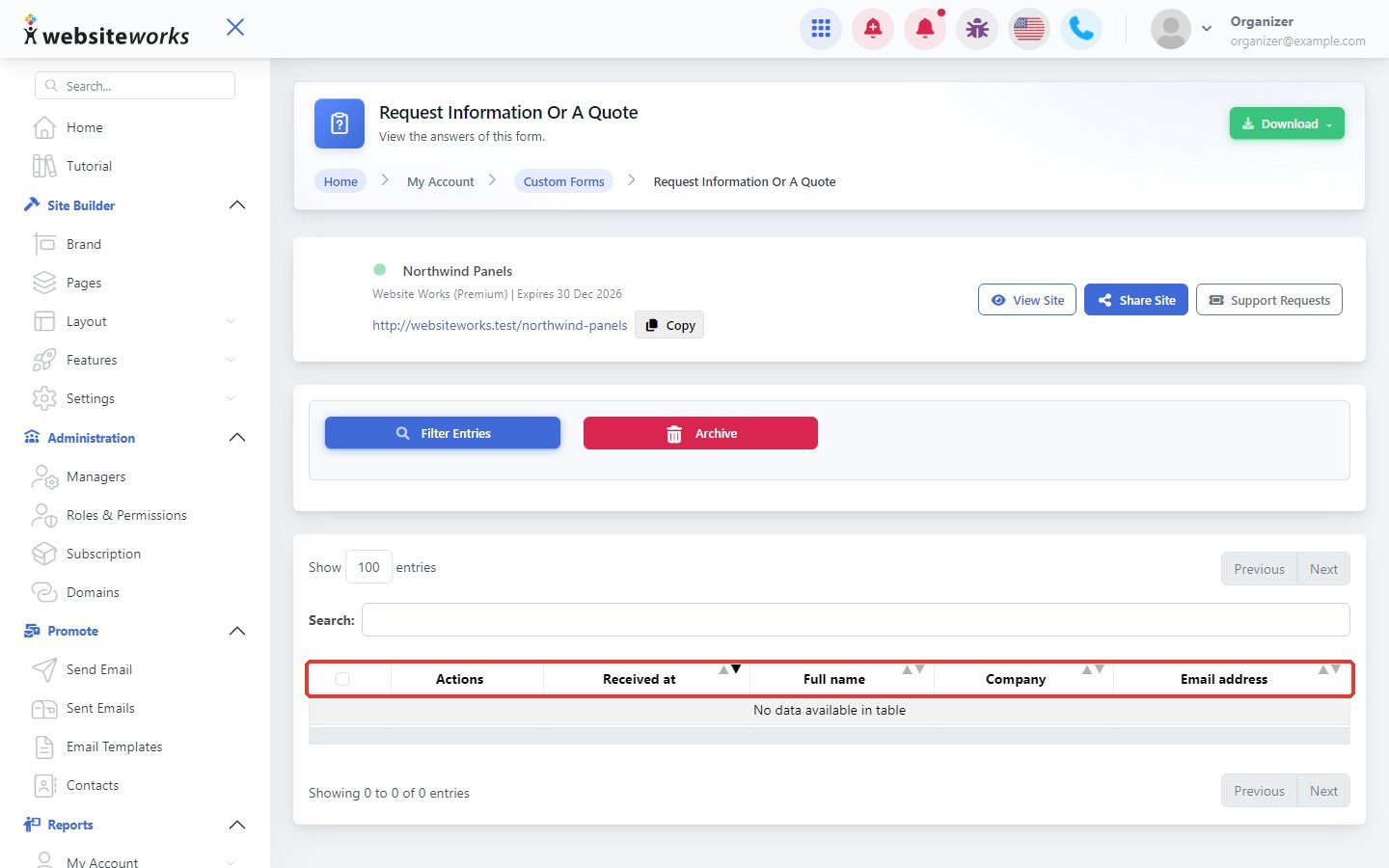Click the phone call icon
Image resolution: width=1389 pixels, height=868 pixels.
[1081, 29]
